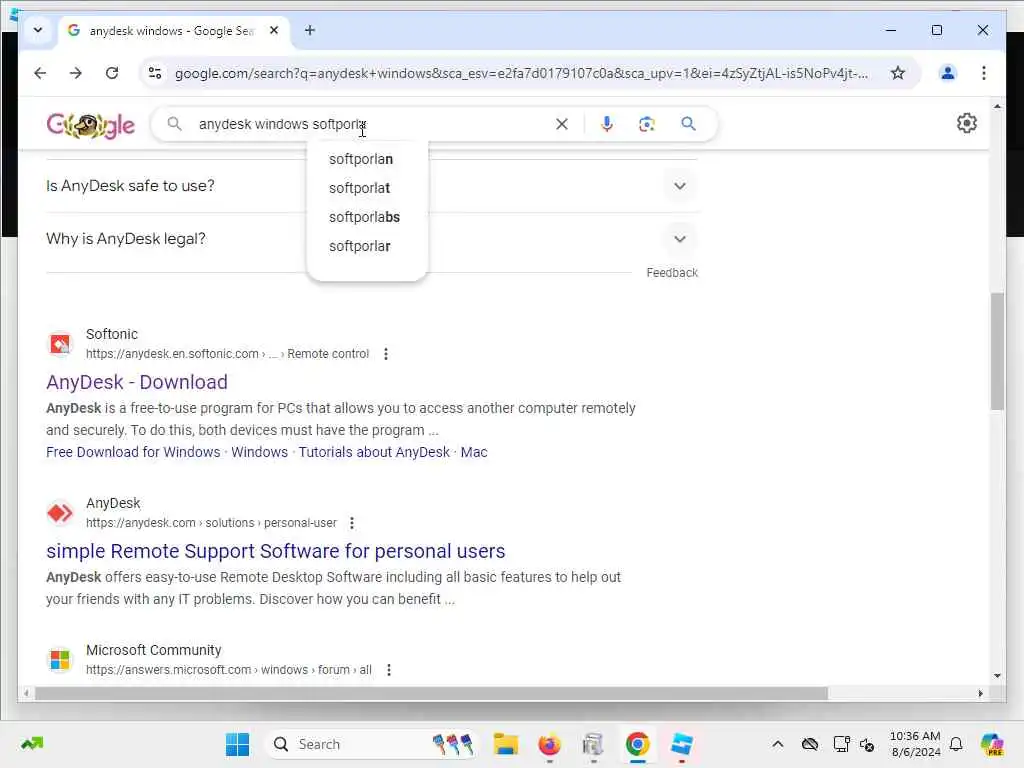Click inside the Google search input

tap(372, 124)
